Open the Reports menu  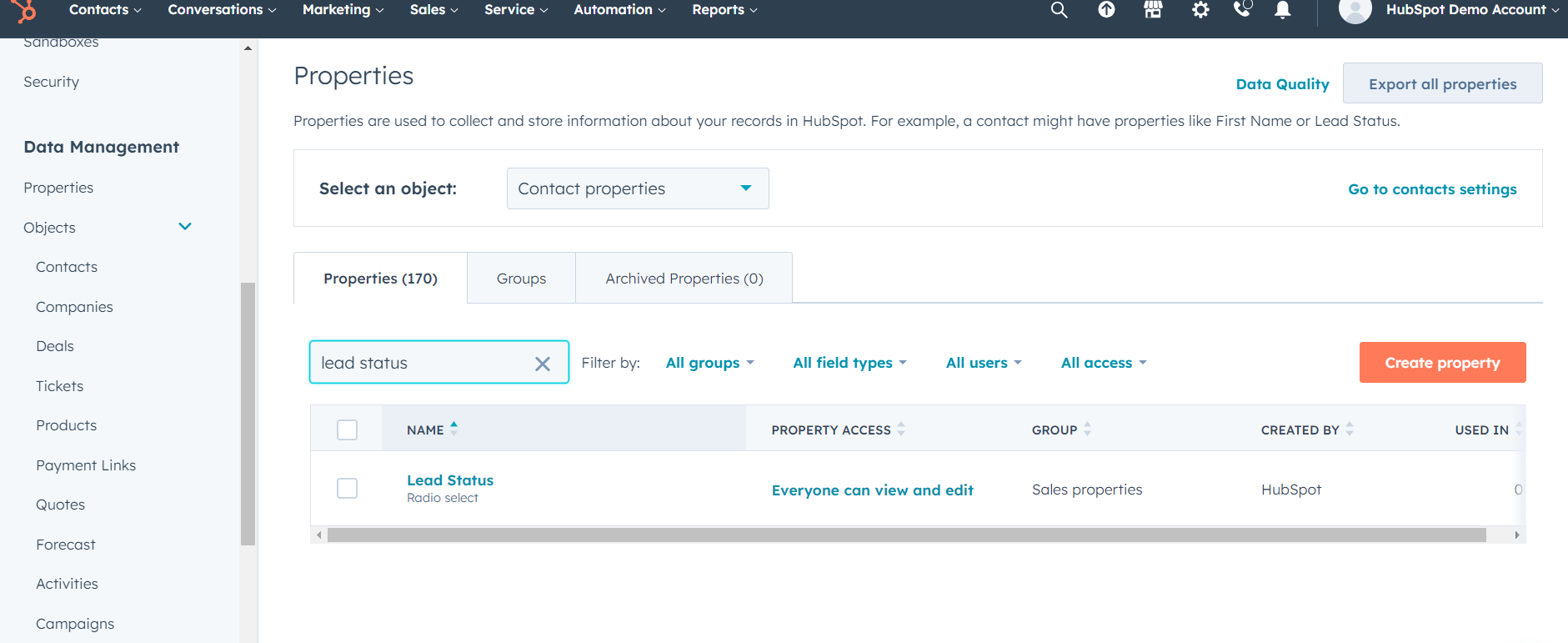coord(724,10)
